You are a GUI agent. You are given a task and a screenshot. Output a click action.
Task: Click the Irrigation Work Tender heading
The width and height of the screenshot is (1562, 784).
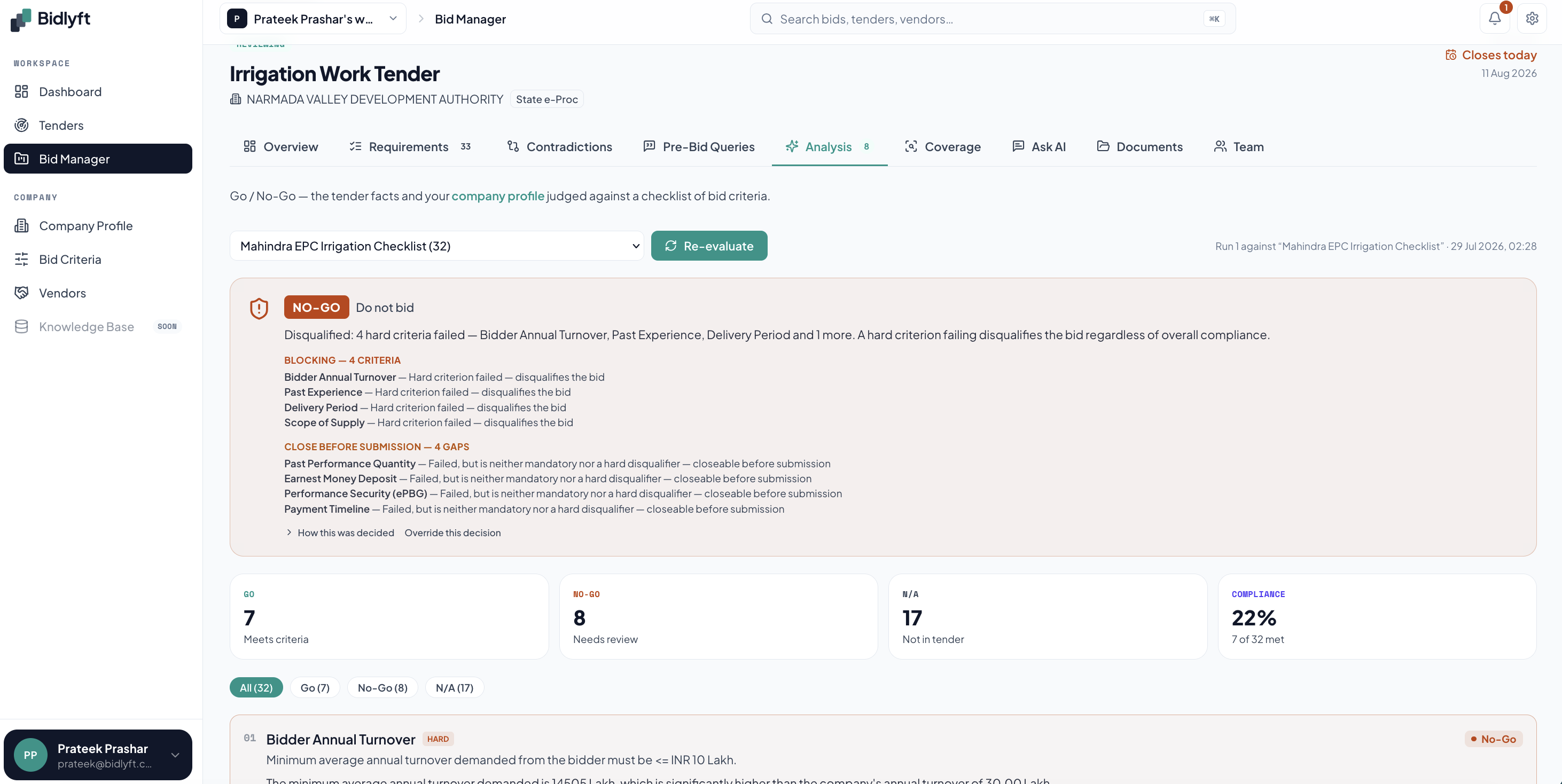(x=335, y=73)
